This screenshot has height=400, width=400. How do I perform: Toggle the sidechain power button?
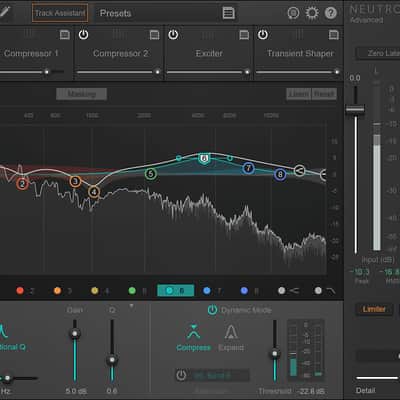(x=181, y=375)
